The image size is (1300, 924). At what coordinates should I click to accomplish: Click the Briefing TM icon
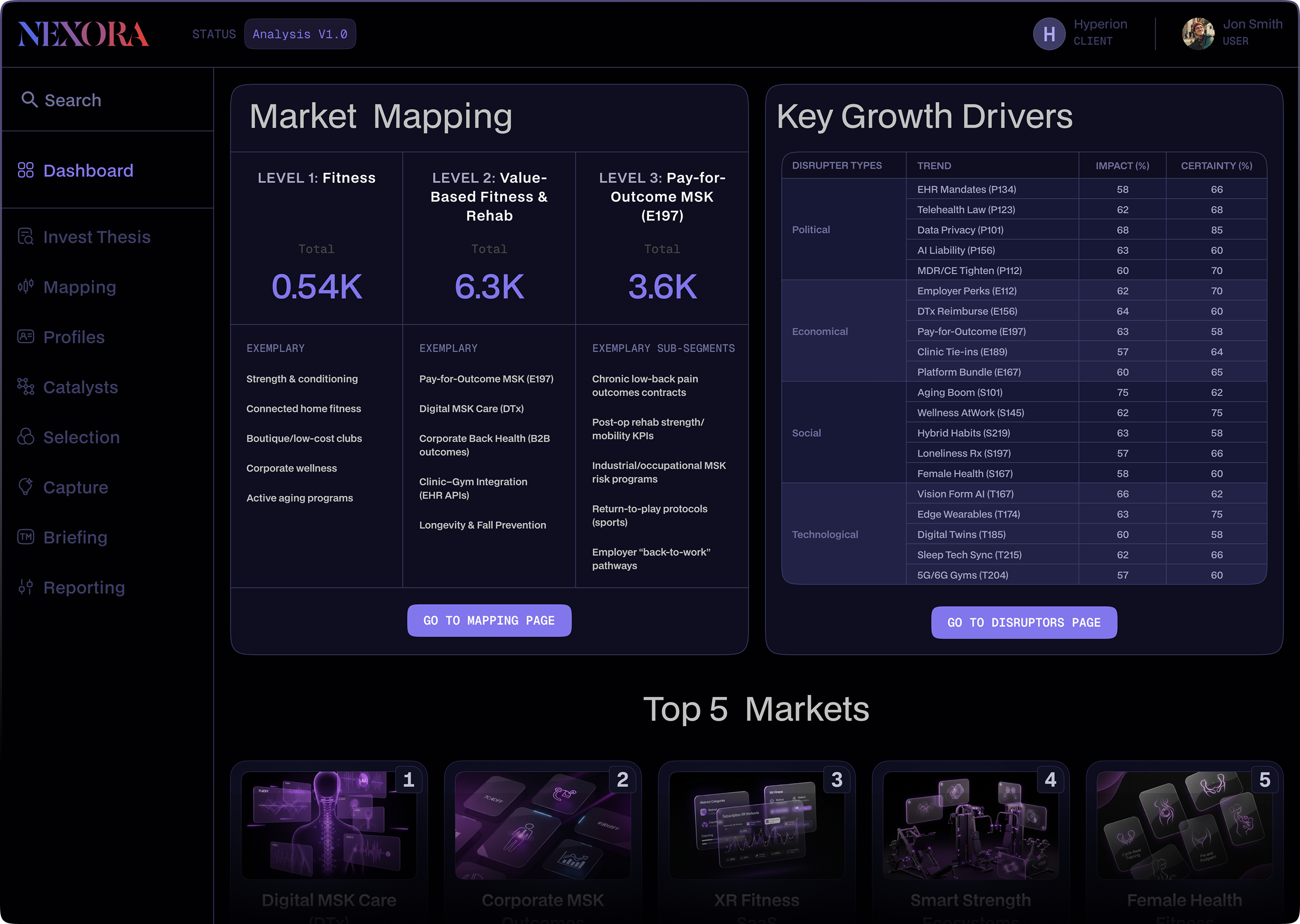tap(25, 537)
